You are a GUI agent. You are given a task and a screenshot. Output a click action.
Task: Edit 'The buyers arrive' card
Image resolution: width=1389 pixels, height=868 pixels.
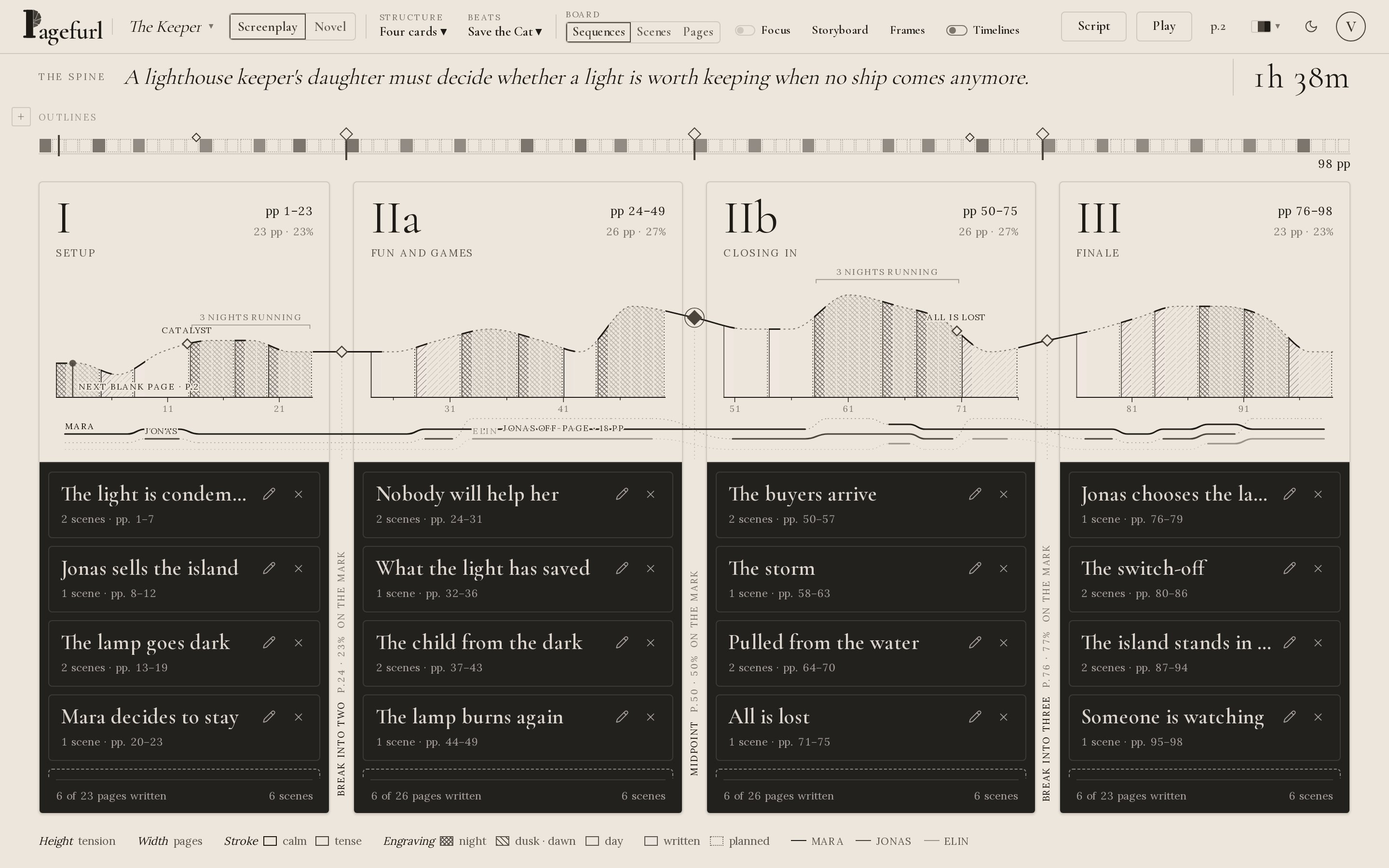tap(975, 494)
